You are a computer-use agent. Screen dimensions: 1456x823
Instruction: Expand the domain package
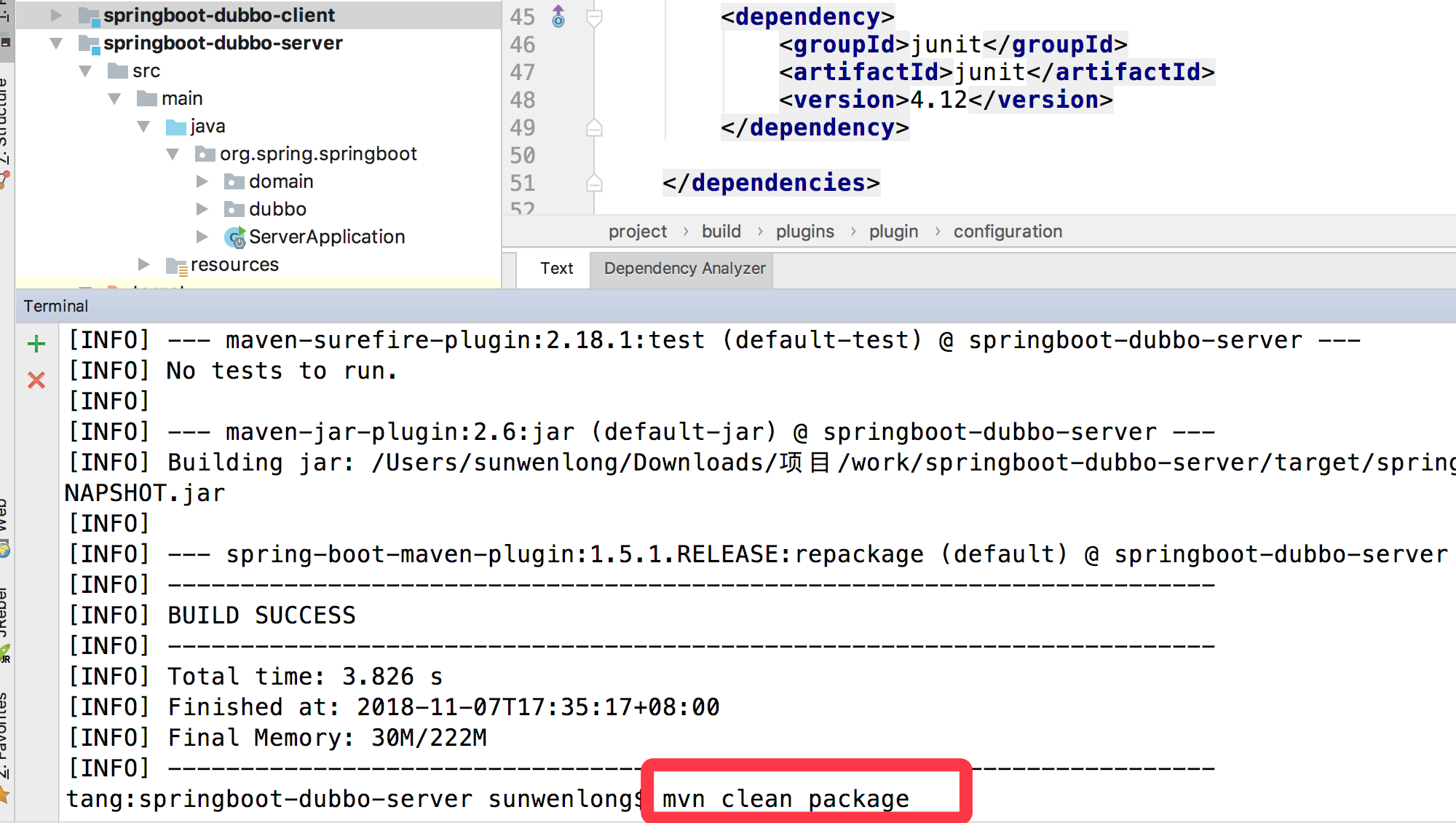(202, 181)
